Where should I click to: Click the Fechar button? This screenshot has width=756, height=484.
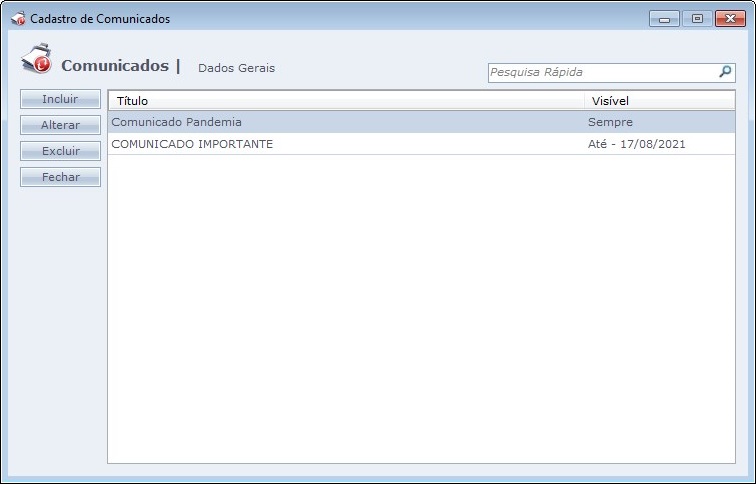coord(60,177)
